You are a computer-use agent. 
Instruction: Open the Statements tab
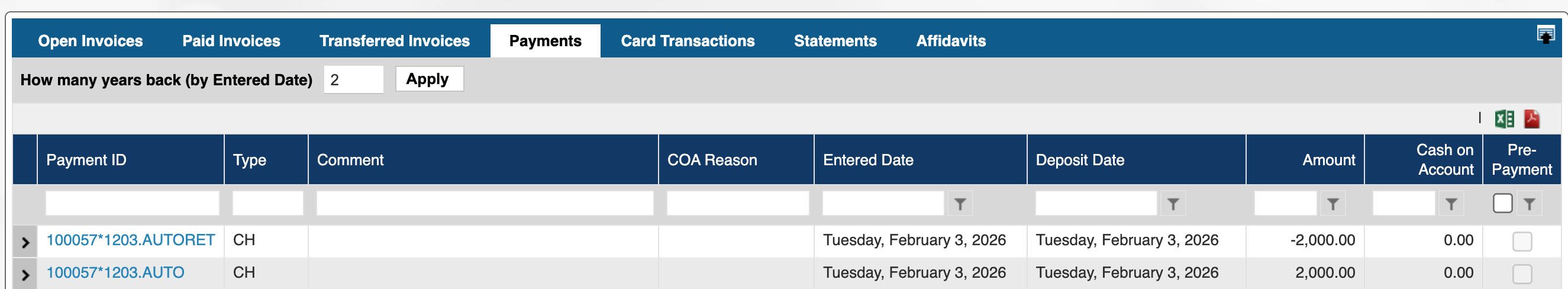point(834,41)
